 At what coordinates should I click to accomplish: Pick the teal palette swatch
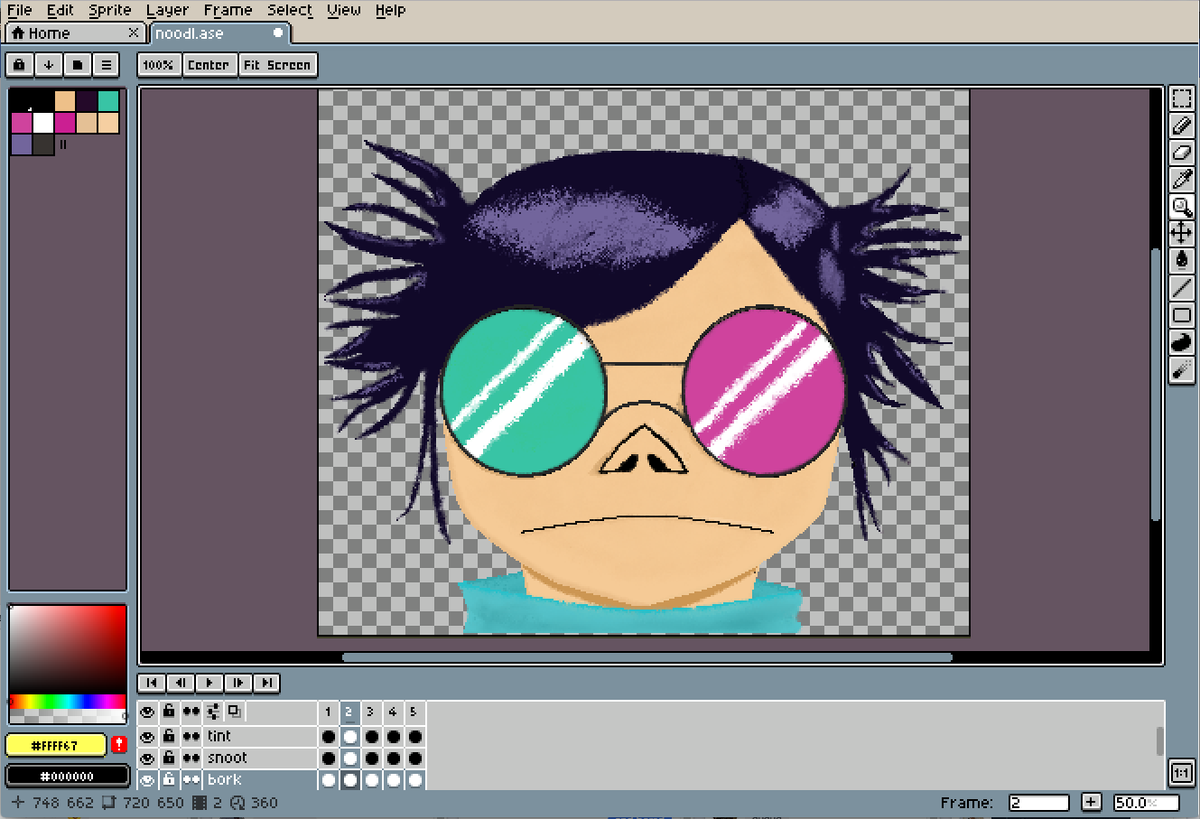108,101
